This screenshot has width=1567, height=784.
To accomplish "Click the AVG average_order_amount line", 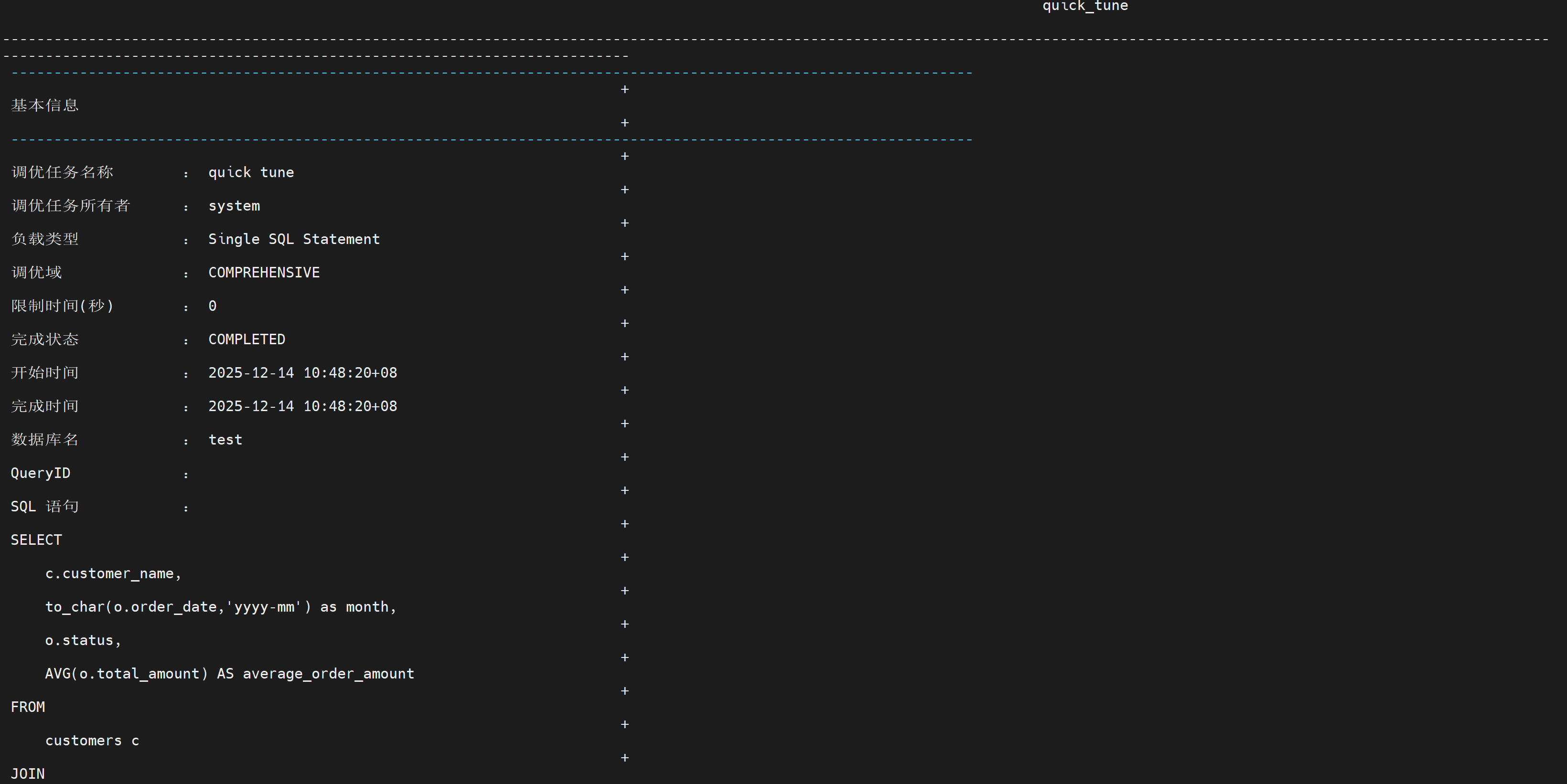I will coord(229,674).
